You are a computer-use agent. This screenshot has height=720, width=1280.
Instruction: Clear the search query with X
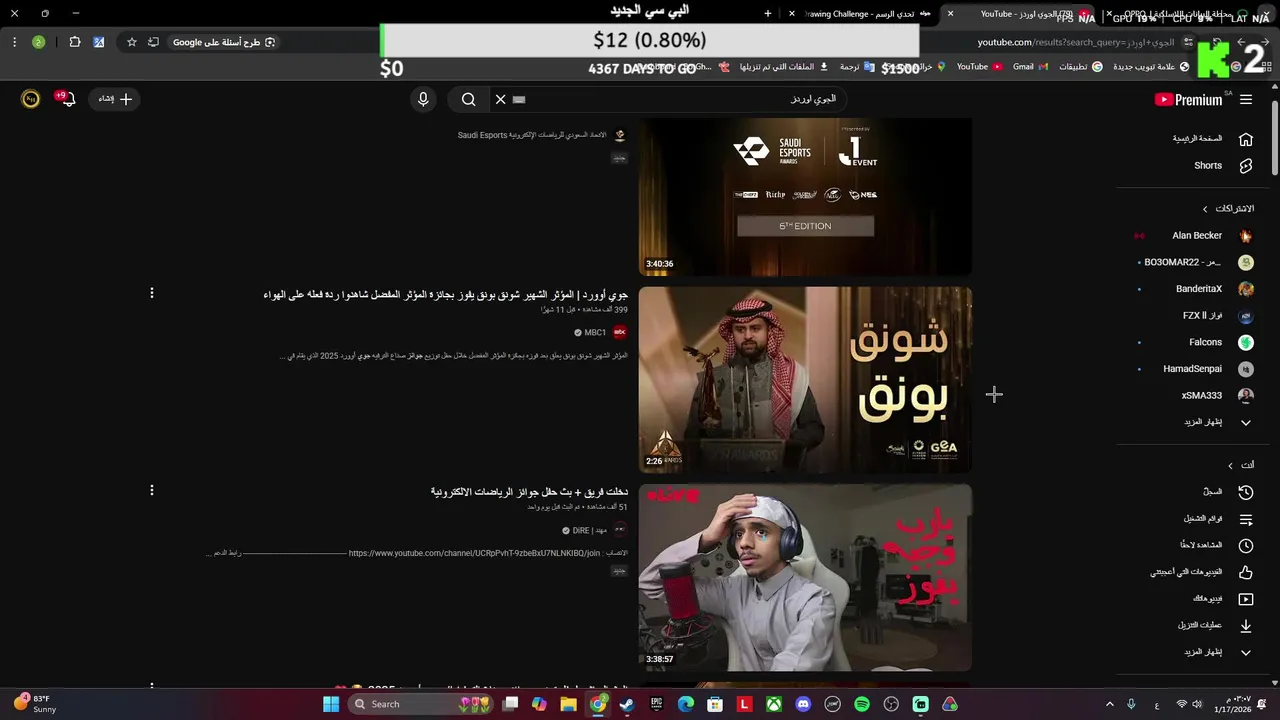pyautogui.click(x=500, y=99)
